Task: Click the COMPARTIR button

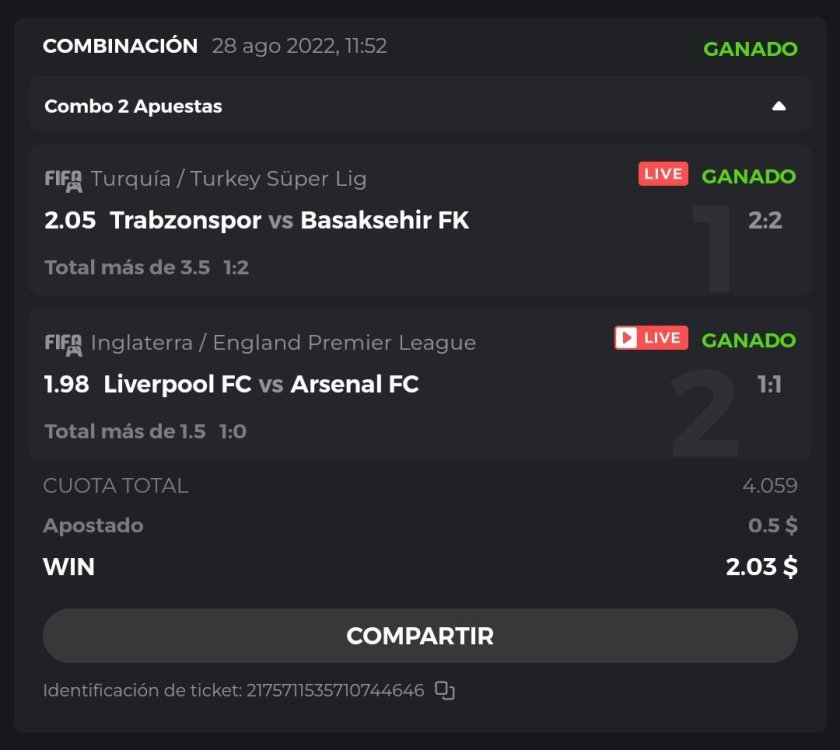Action: point(420,636)
